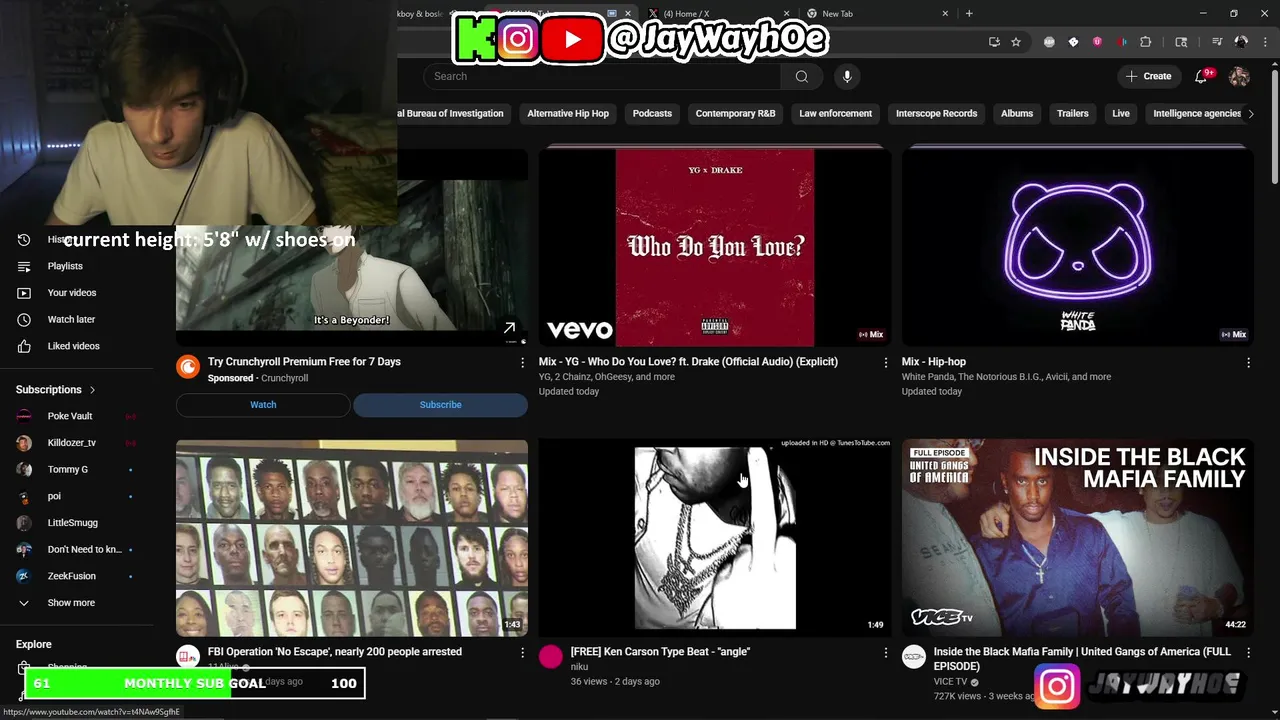The width and height of the screenshot is (1280, 720).
Task: Open ZeekFusion subscription channel
Action: coord(72,576)
